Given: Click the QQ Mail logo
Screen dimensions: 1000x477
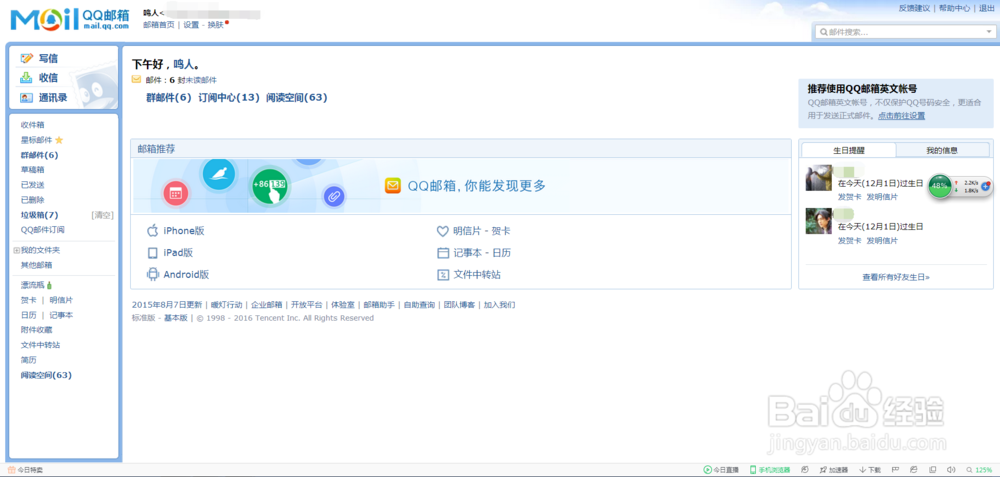Looking at the screenshot, I should coord(70,20).
